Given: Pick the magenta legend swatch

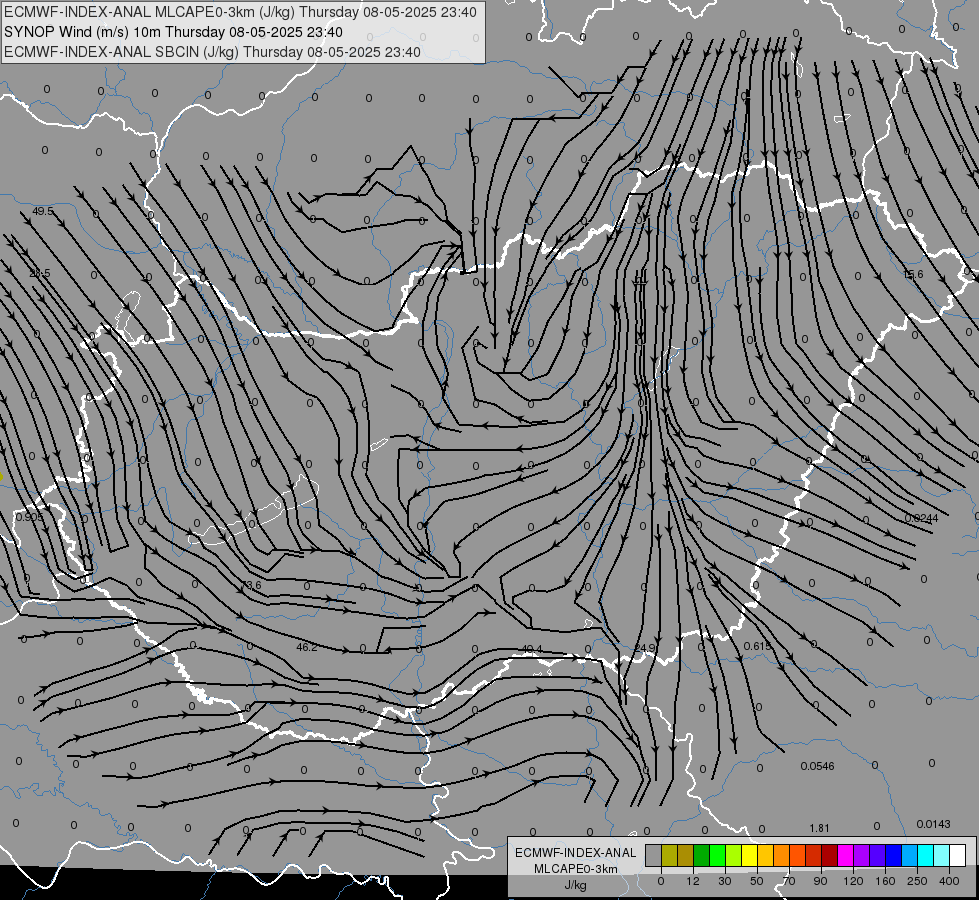Looking at the screenshot, I should [846, 856].
